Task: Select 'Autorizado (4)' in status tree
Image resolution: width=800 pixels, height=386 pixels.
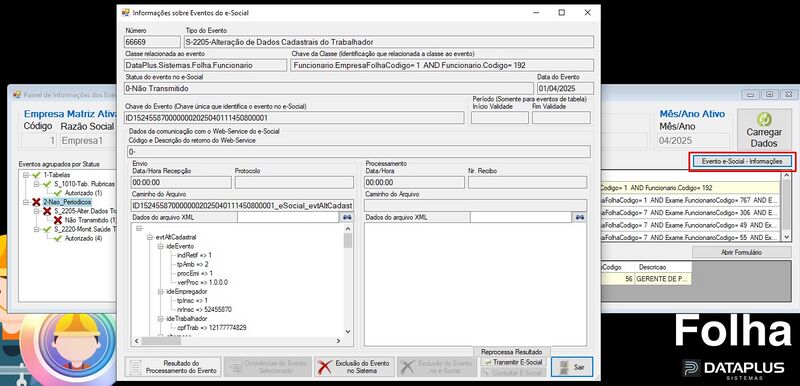Action: coord(83,238)
